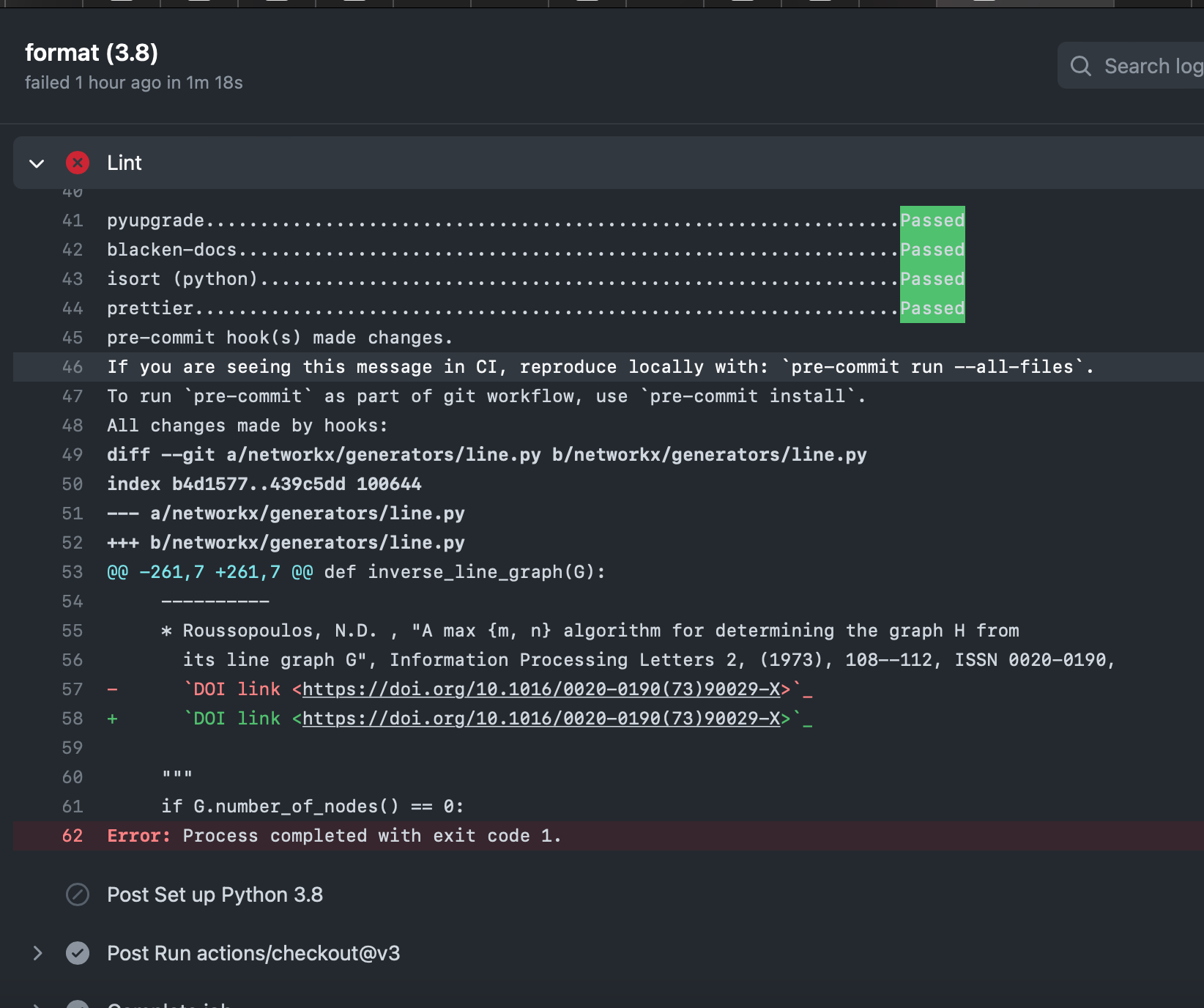Click the format (3.8) job heading
The image size is (1204, 1008).
(x=92, y=53)
